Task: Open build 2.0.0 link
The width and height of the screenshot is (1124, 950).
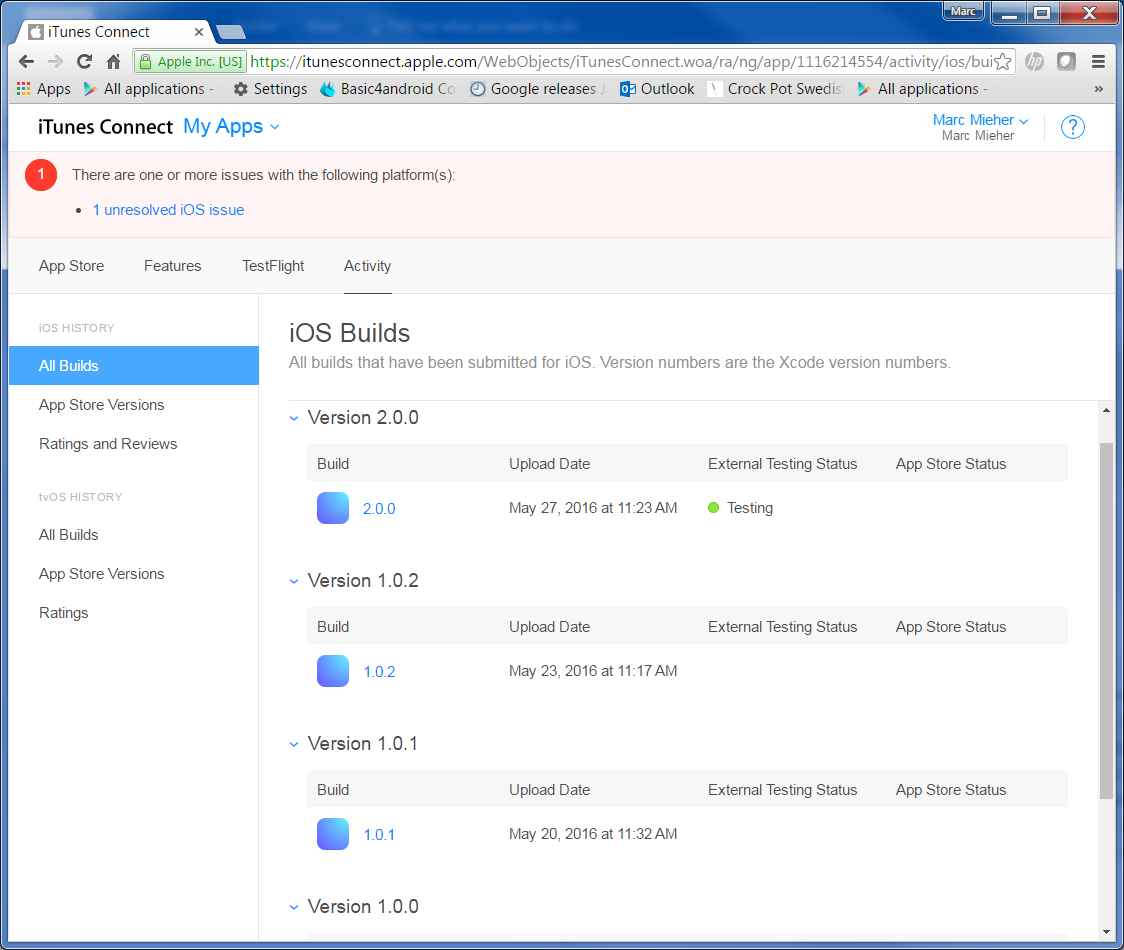Action: pos(379,508)
